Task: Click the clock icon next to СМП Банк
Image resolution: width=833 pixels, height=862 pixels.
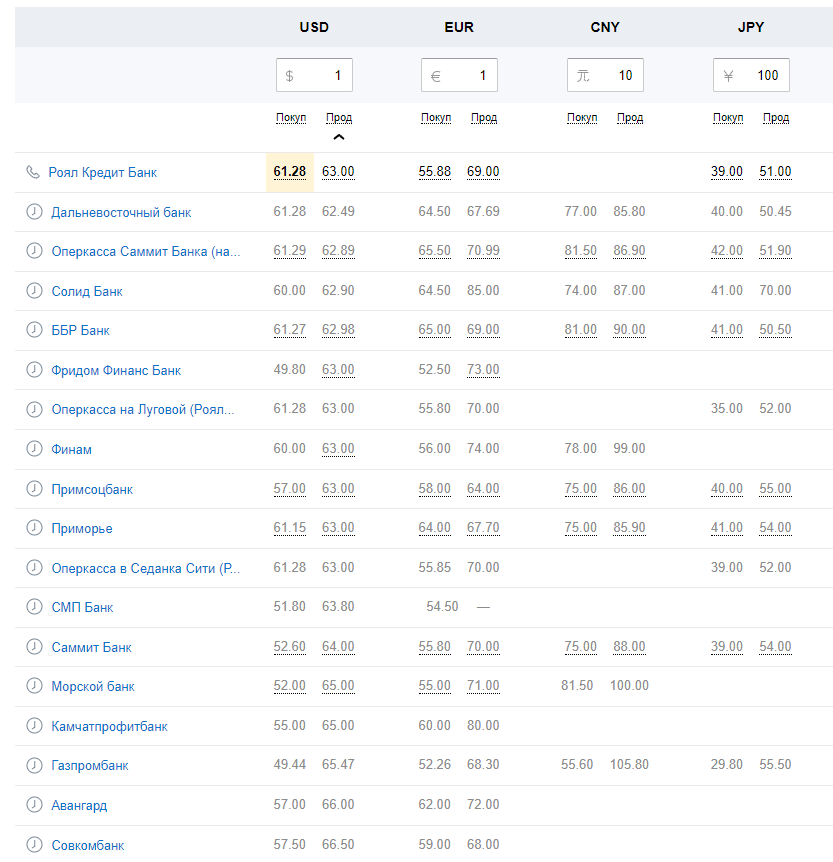Action: pos(34,607)
